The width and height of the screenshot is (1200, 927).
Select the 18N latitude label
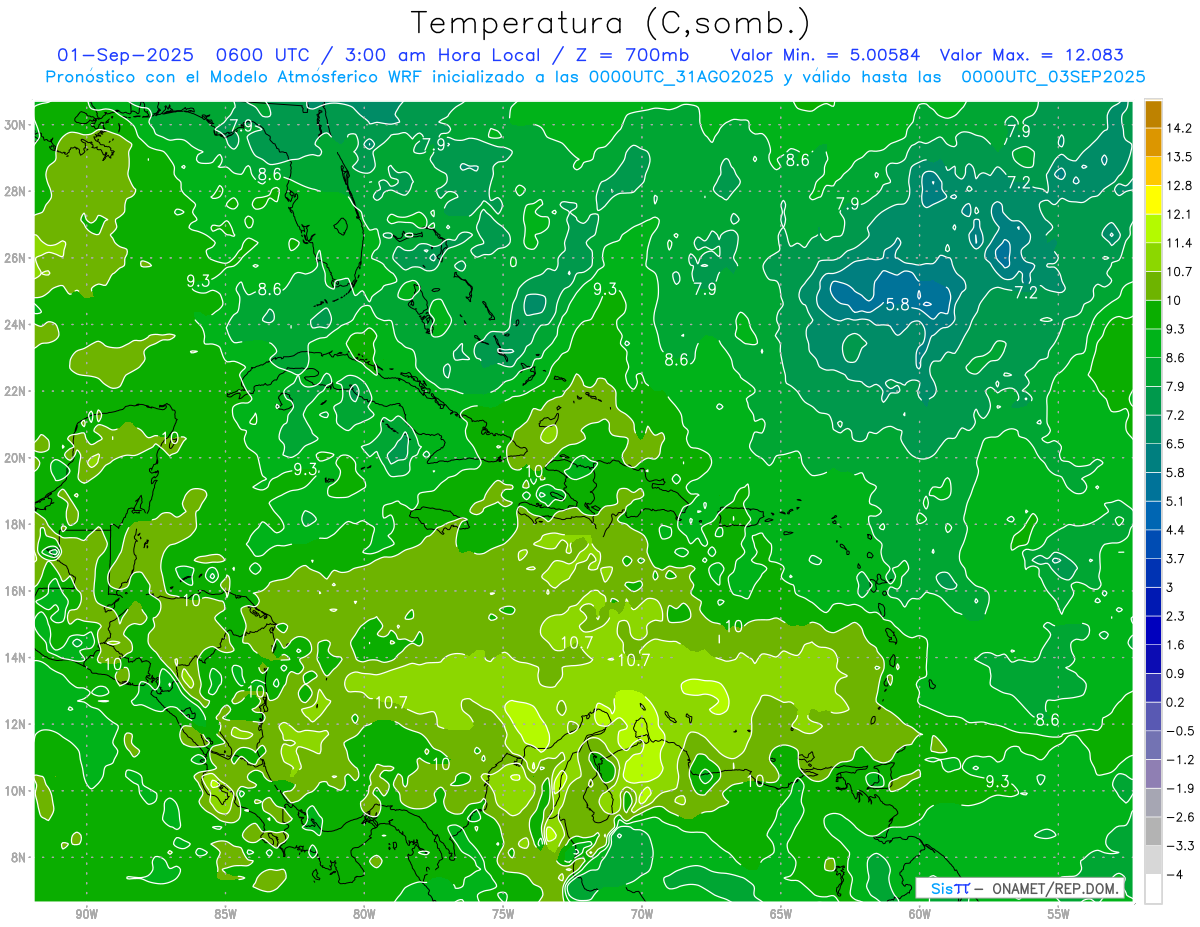point(16,524)
